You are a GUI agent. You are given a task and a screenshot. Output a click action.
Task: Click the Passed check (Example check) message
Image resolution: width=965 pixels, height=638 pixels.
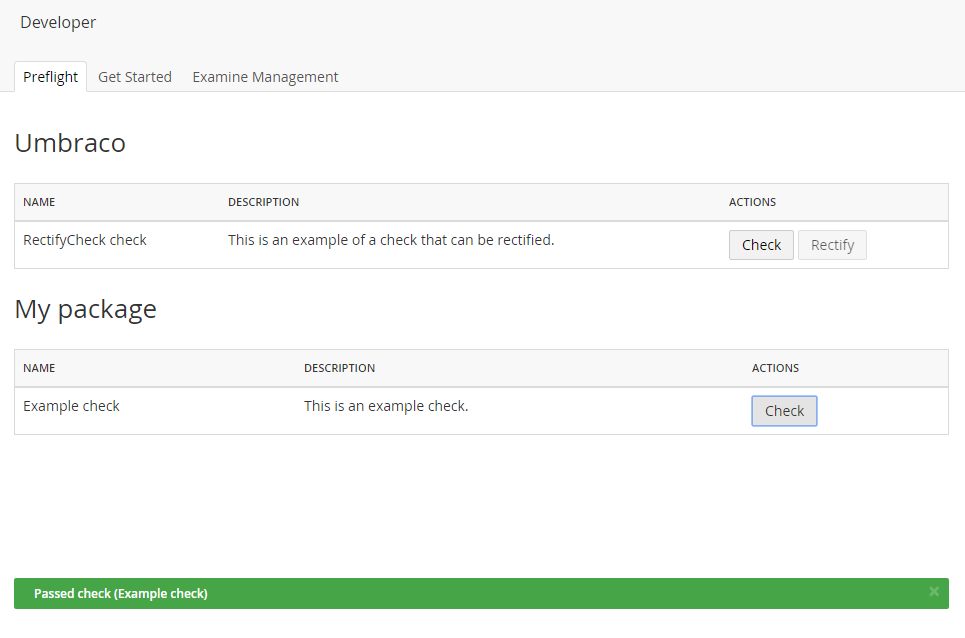pyautogui.click(x=121, y=594)
